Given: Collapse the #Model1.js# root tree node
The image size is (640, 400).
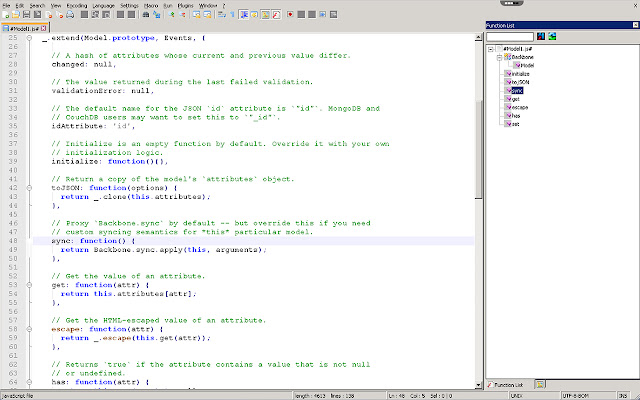Looking at the screenshot, I should pos(491,49).
